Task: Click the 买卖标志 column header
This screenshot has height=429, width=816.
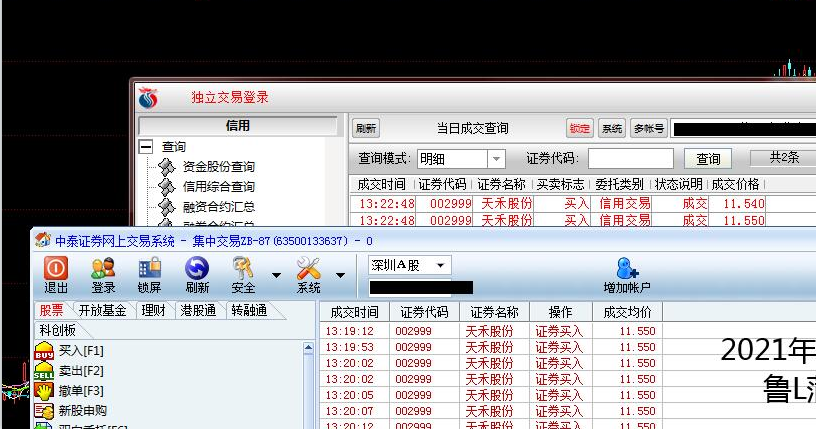Action: click(560, 184)
